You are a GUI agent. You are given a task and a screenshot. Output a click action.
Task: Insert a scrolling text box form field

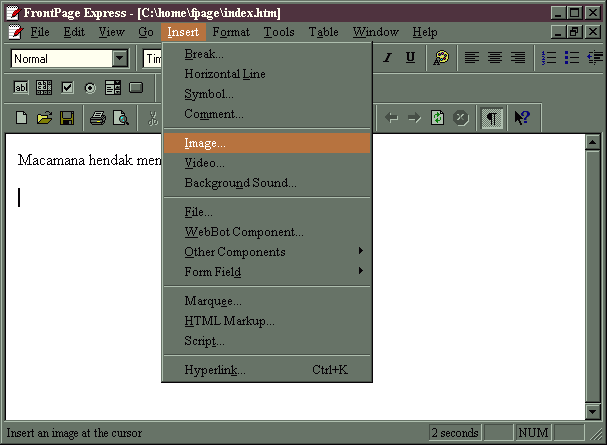point(44,88)
